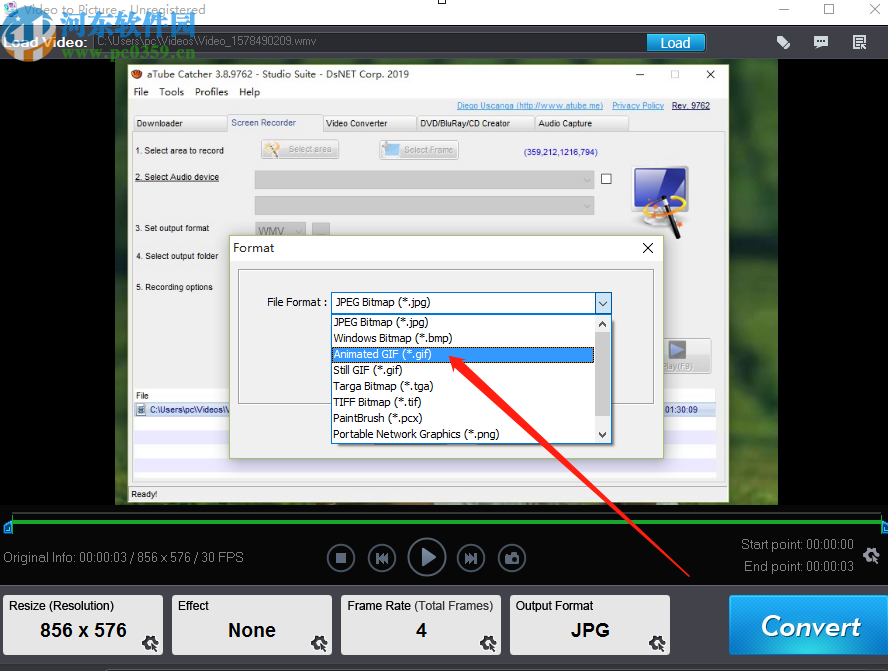Open Tools menu in aTube Catcher

click(x=172, y=92)
